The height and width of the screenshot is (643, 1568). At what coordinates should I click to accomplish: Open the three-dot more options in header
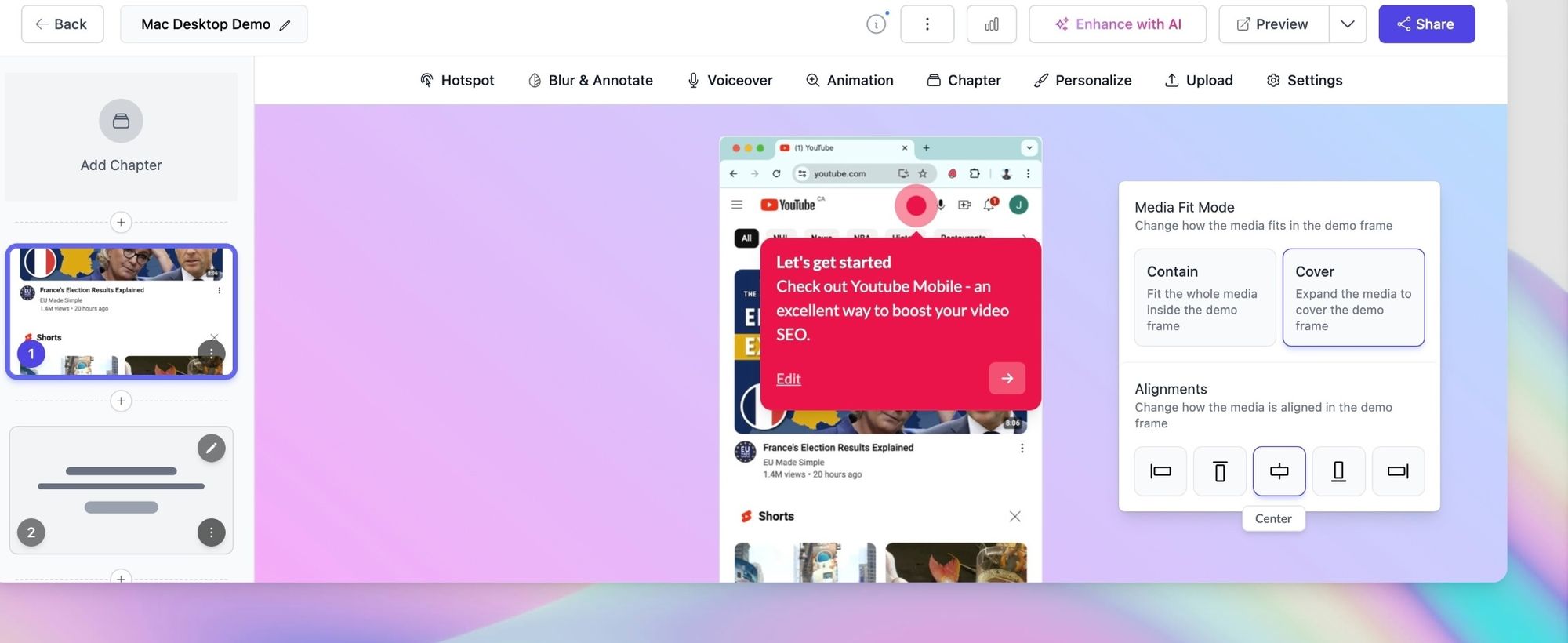click(x=927, y=24)
